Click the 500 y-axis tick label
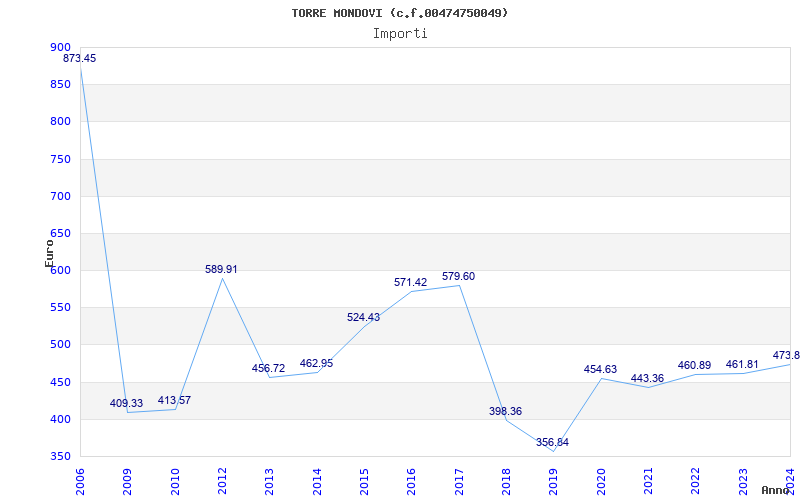This screenshot has width=800, height=500. coord(60,345)
